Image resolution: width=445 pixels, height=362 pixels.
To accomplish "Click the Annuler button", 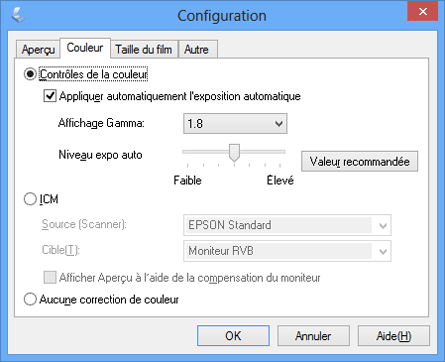I will (313, 336).
